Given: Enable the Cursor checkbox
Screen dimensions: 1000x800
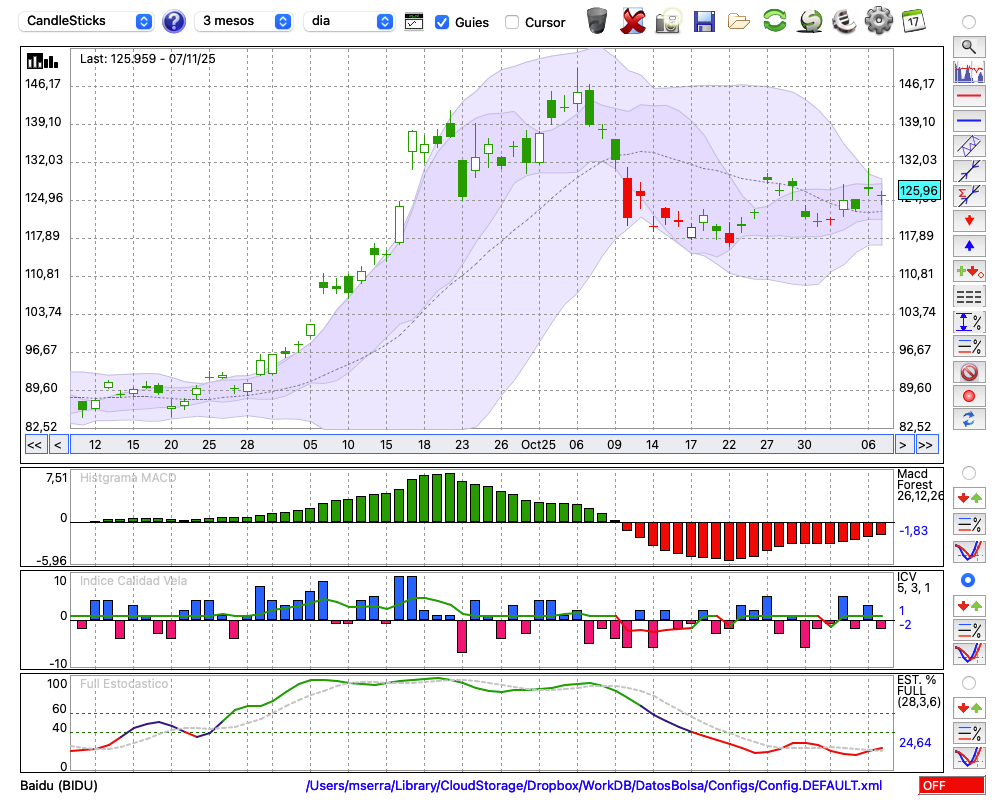Looking at the screenshot, I should (x=512, y=21).
